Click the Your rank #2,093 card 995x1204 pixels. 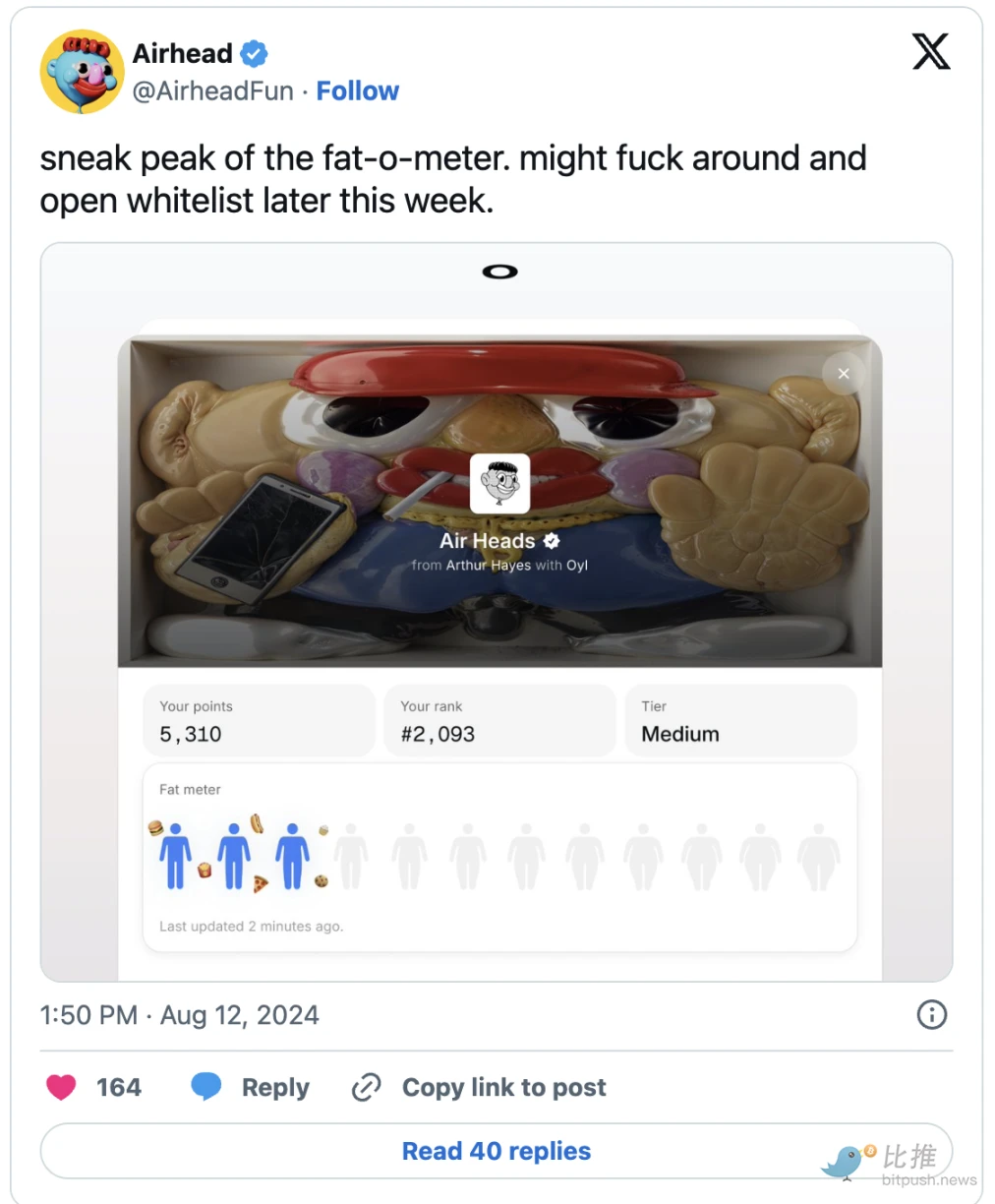(499, 721)
